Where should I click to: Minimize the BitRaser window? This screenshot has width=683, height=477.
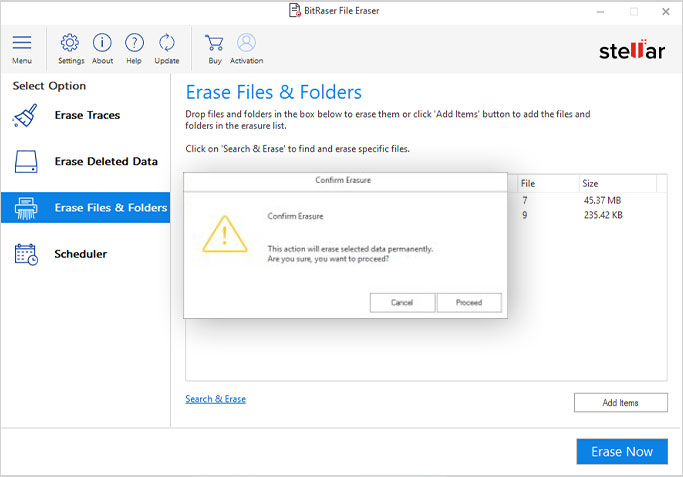(x=600, y=12)
